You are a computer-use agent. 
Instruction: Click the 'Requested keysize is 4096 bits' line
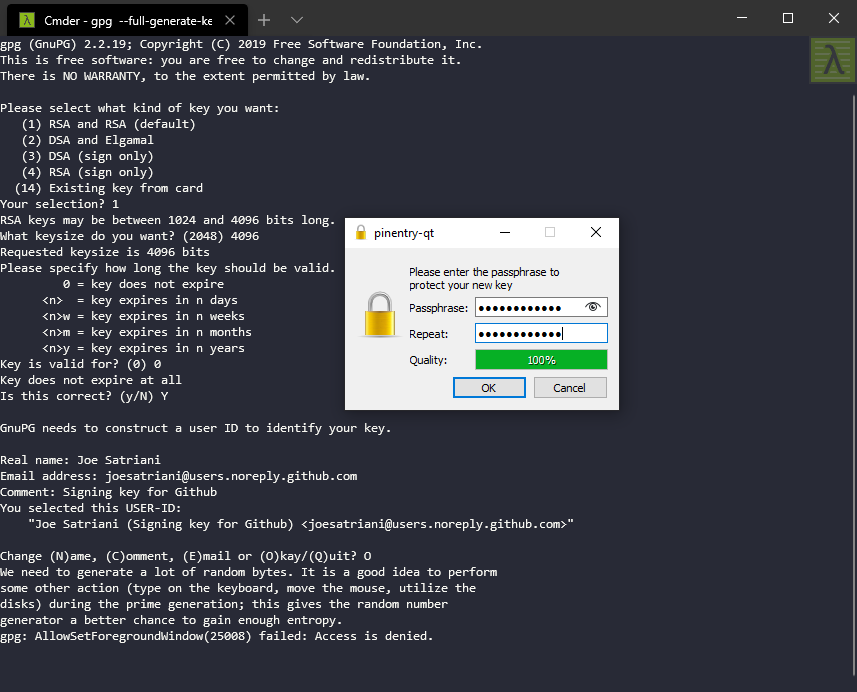[105, 252]
